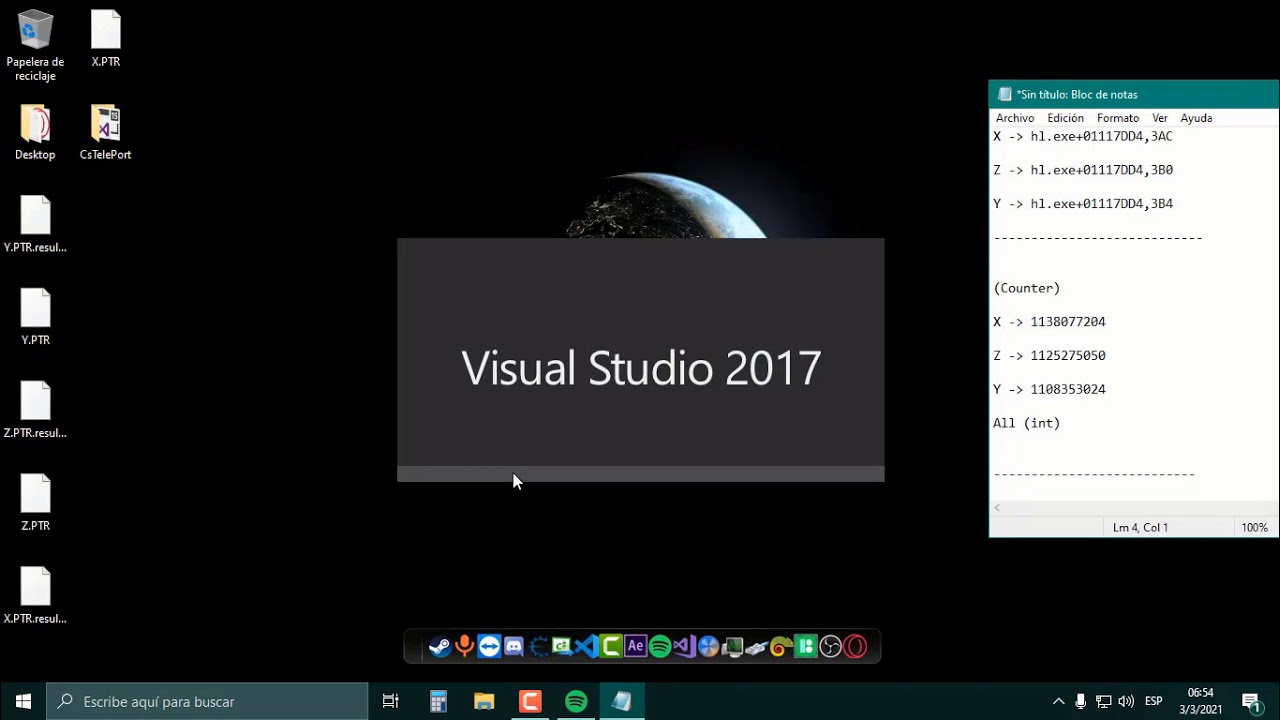Change the ESP input language

point(1153,702)
